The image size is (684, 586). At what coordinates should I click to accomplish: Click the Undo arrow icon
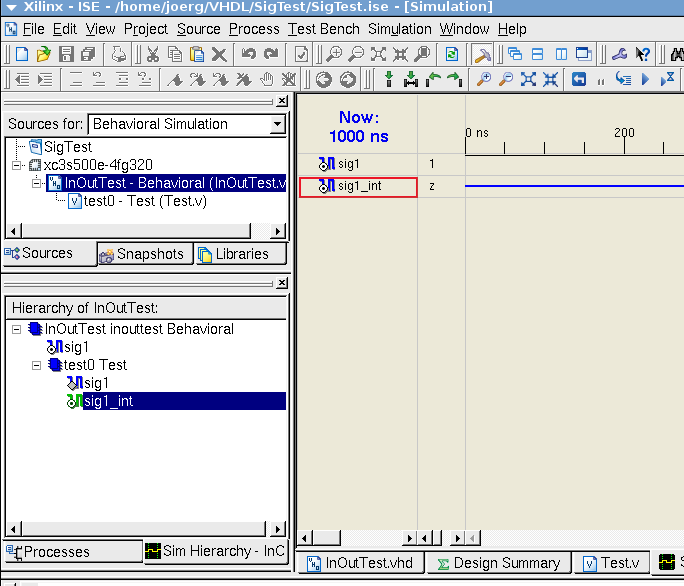click(249, 54)
